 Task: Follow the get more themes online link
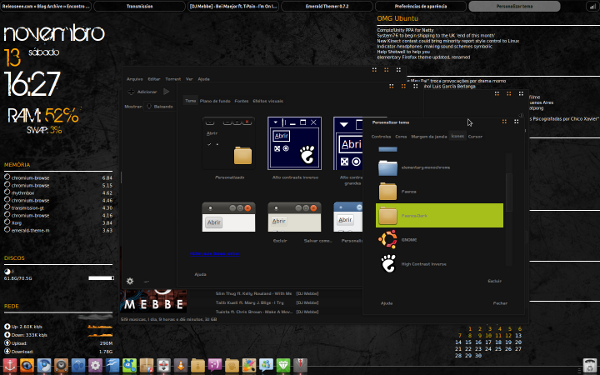pos(215,254)
